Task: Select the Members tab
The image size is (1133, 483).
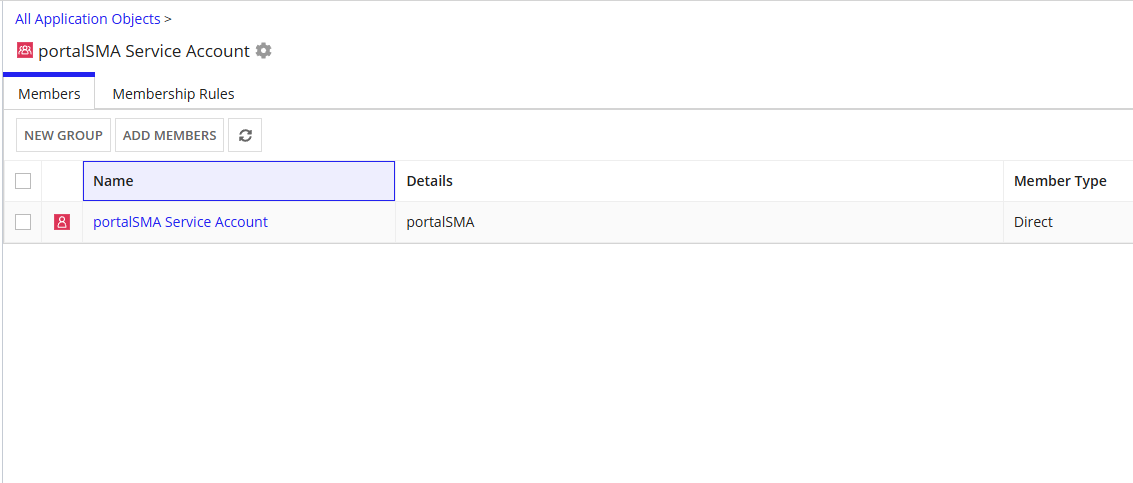Action: pos(49,94)
